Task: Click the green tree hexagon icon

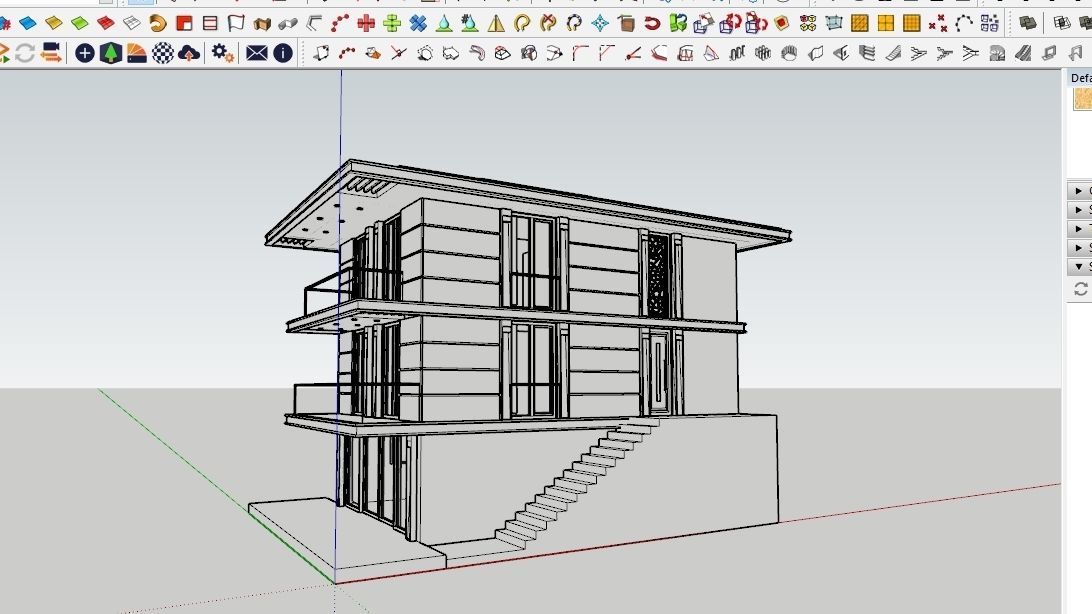Action: (111, 53)
